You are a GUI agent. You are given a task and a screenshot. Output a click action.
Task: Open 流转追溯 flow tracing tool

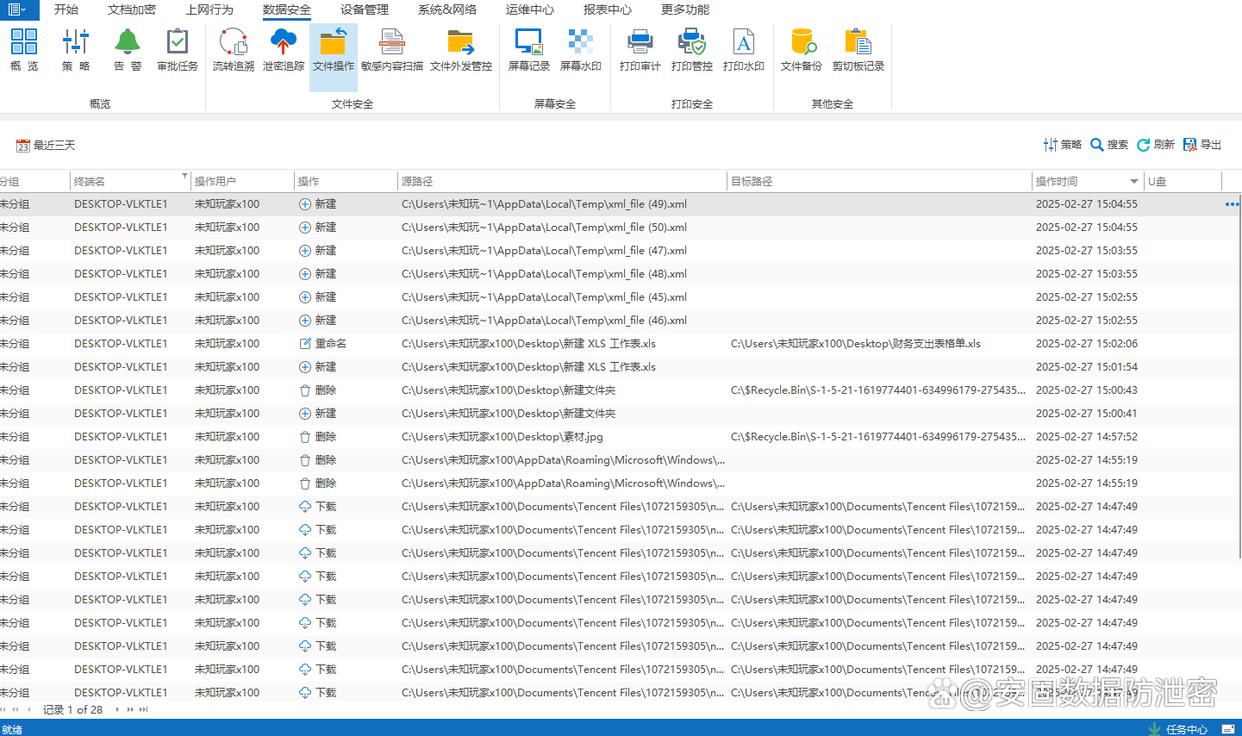coord(233,50)
